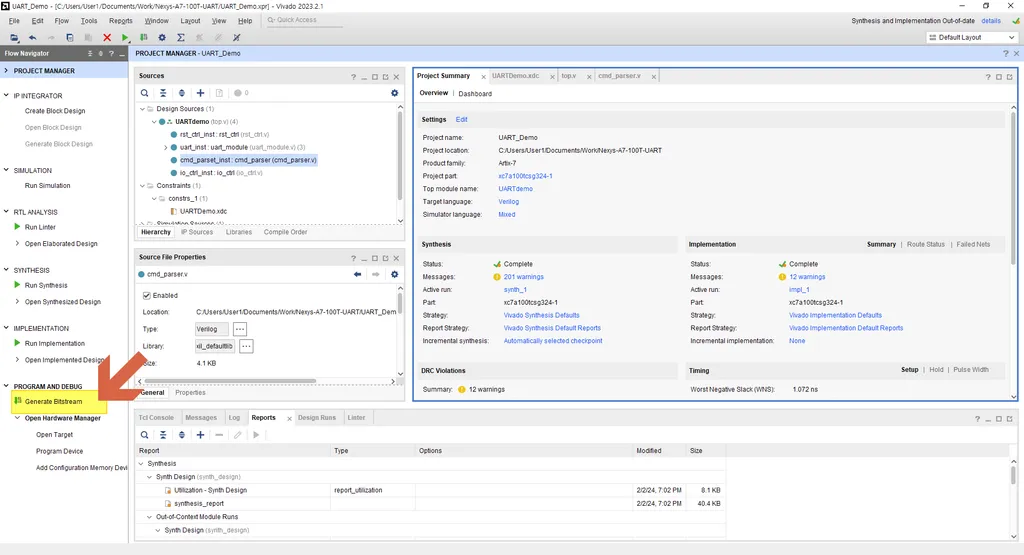Add sources with the plus icon

tap(200, 93)
